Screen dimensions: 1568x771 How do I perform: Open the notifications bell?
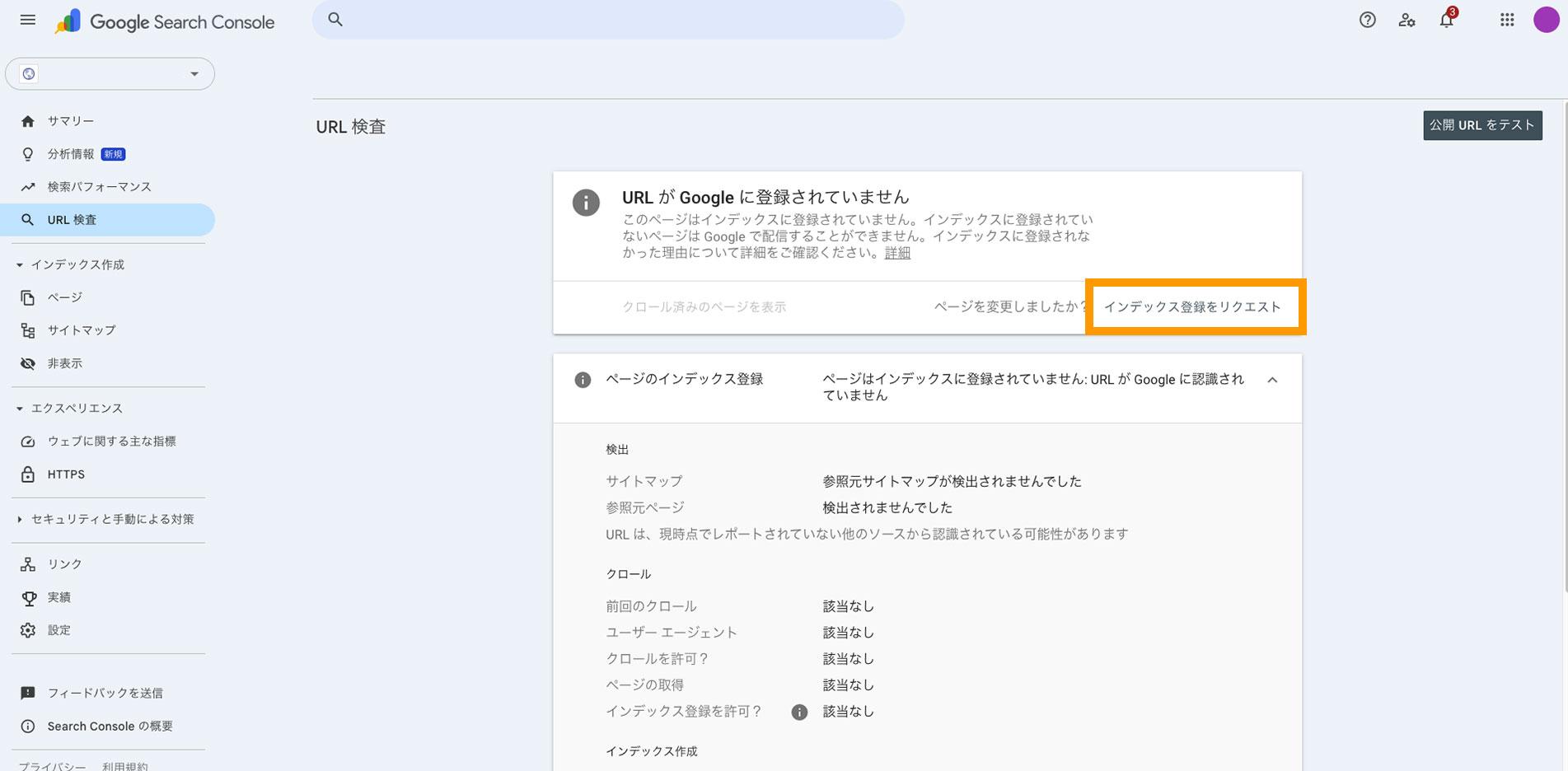[1446, 20]
